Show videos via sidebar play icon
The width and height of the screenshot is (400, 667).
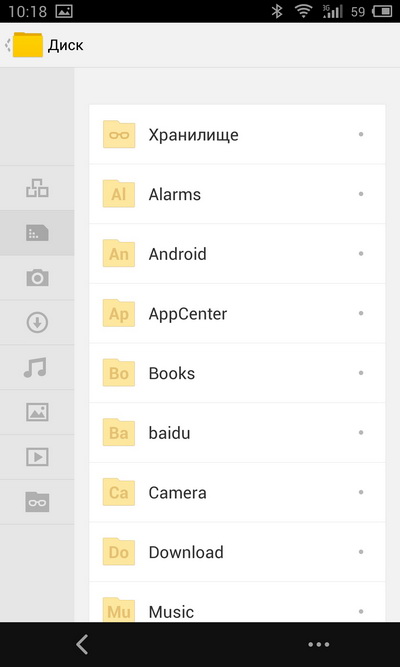37,457
